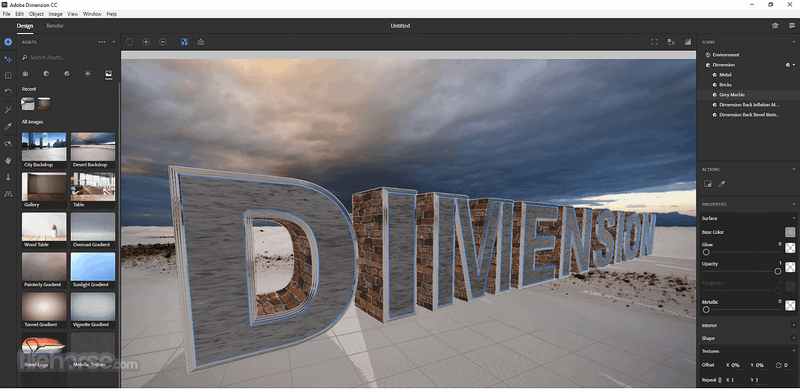Click the Opacity slider handle

coord(778,271)
